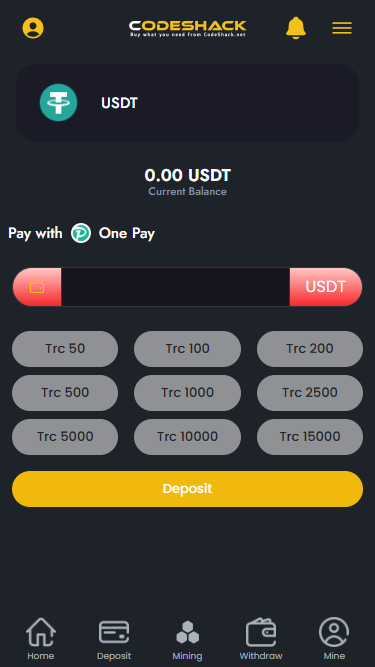Image resolution: width=375 pixels, height=667 pixels.
Task: Open the Deposit tab in bottom bar
Action: (x=114, y=639)
